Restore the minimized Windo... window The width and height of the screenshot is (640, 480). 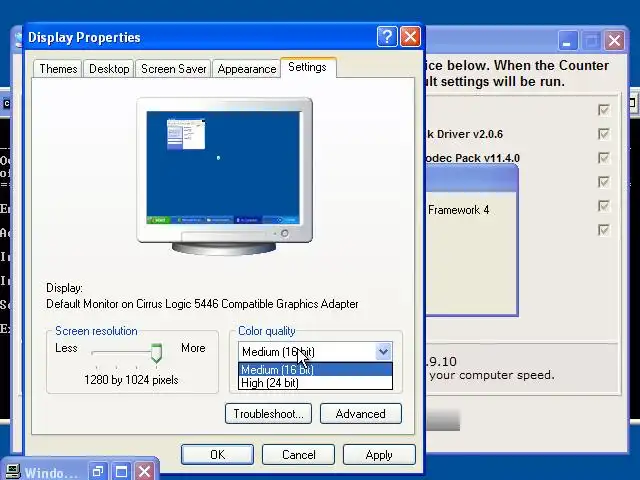point(98,471)
